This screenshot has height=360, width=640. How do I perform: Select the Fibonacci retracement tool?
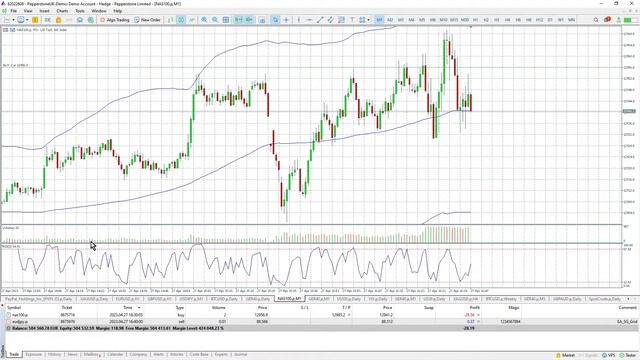coord(341,20)
